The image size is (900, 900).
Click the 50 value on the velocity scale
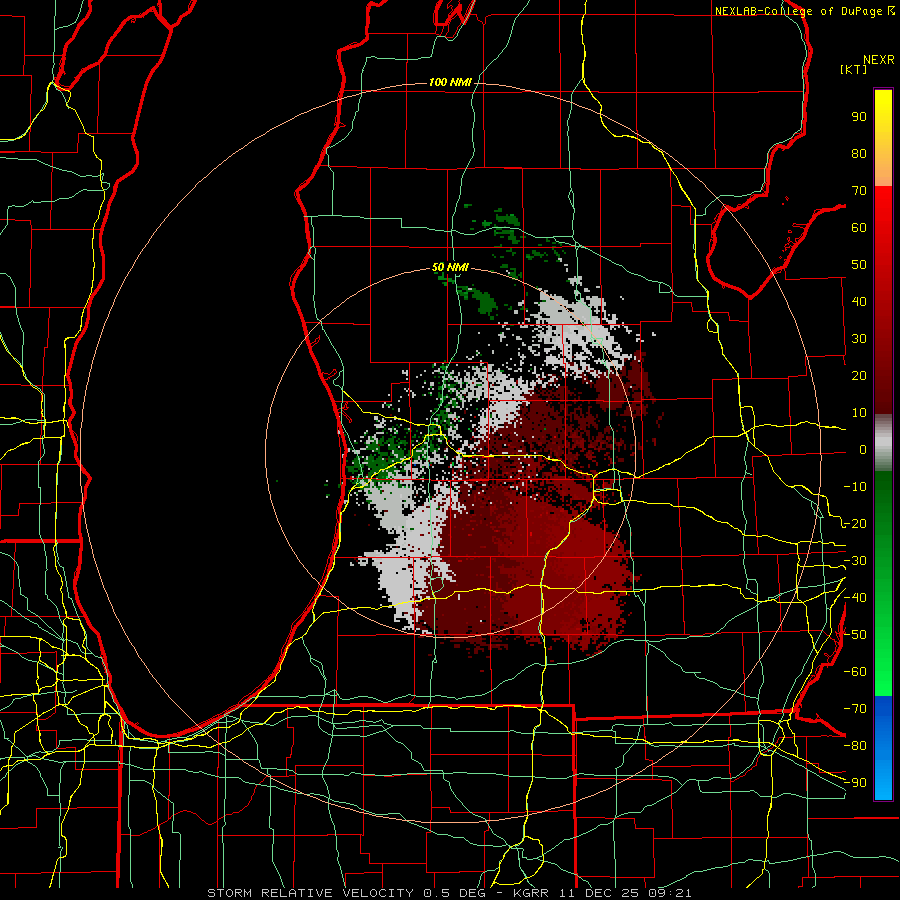859,265
